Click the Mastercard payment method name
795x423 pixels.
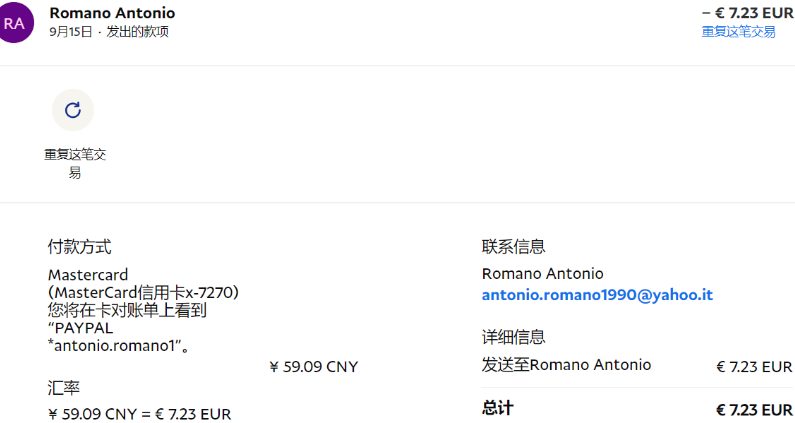[88, 275]
